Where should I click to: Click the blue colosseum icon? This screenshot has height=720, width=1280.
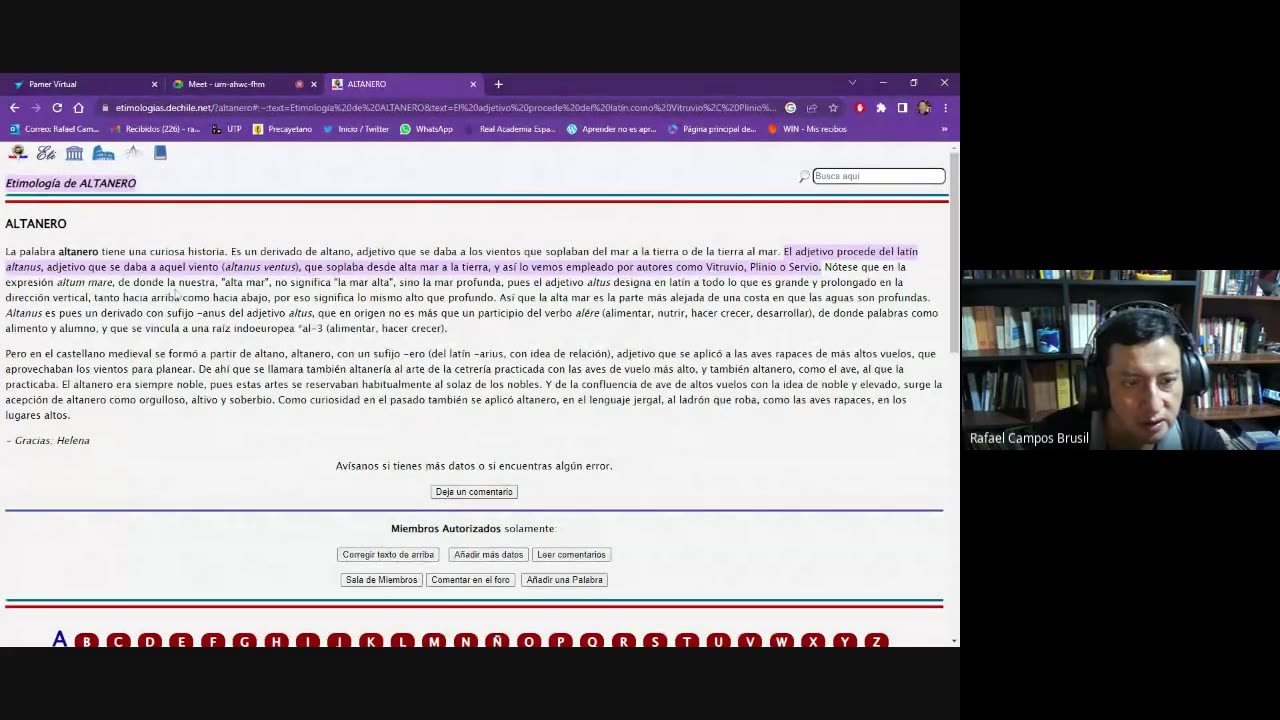103,153
